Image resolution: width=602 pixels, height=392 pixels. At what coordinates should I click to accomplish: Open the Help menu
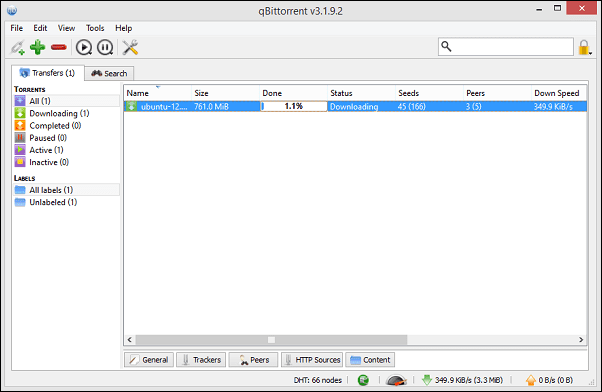point(124,28)
